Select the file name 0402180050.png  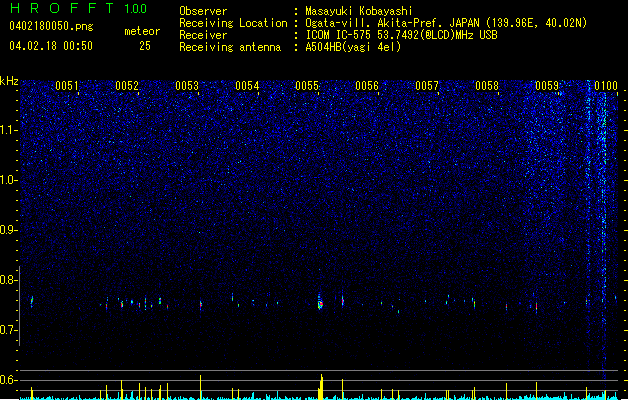click(x=51, y=27)
